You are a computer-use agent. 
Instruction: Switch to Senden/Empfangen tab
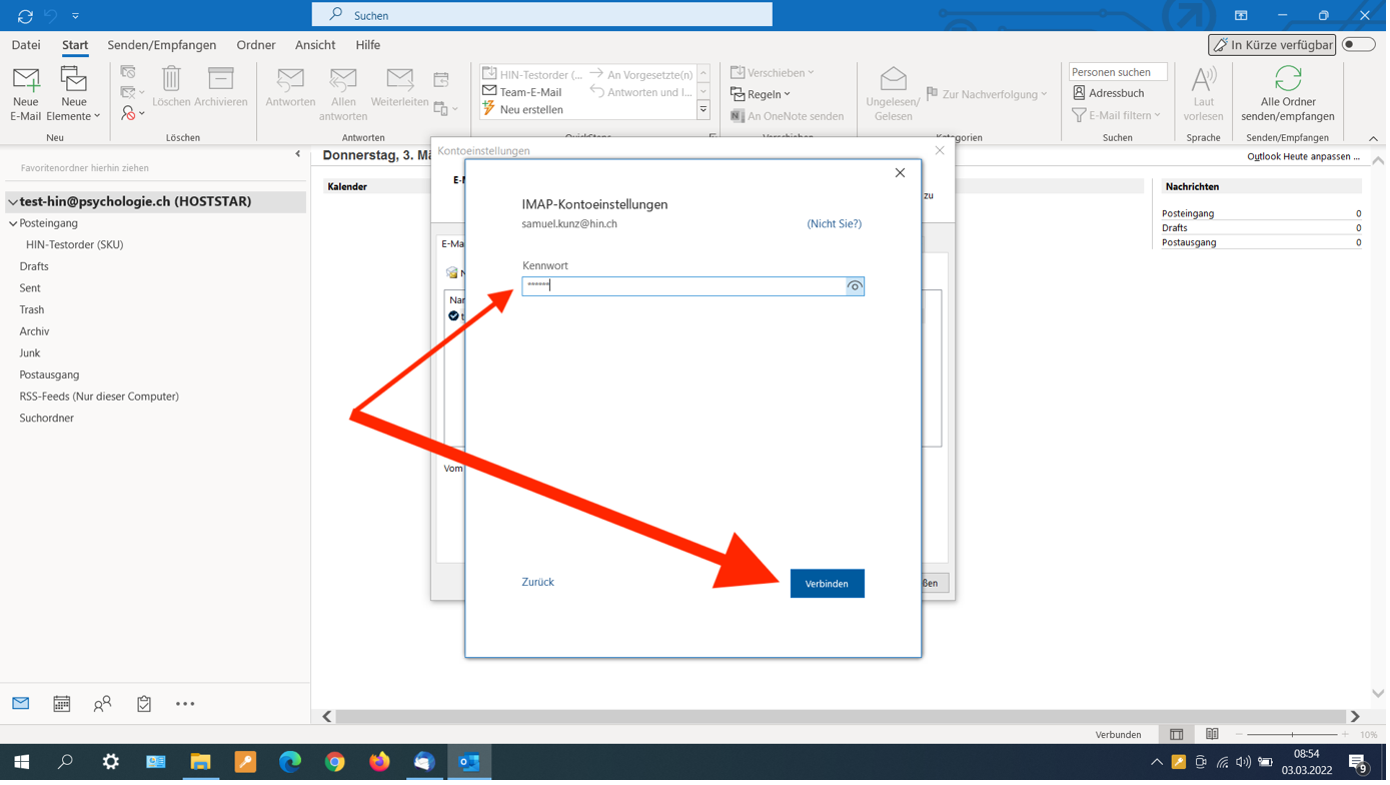pyautogui.click(x=162, y=45)
